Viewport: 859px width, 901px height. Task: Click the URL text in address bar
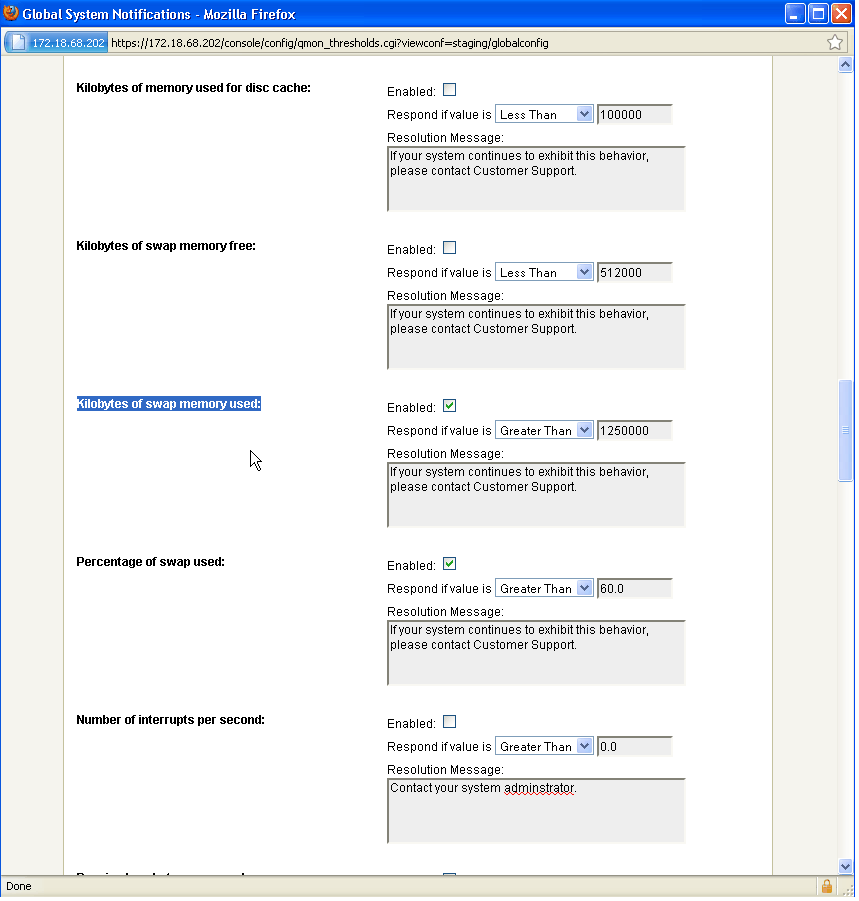pyautogui.click(x=331, y=43)
